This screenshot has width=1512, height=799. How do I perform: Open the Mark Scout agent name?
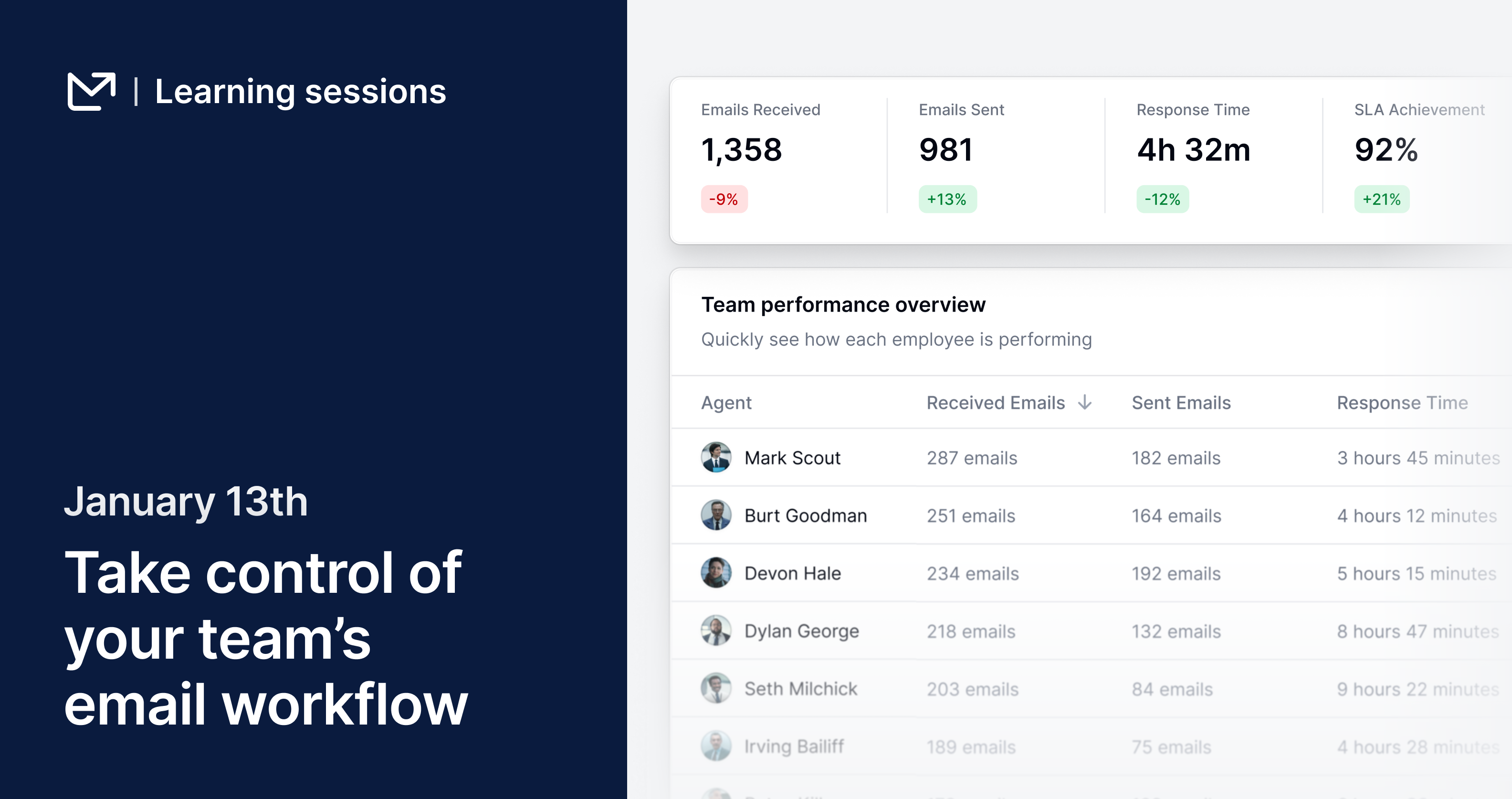tap(792, 458)
